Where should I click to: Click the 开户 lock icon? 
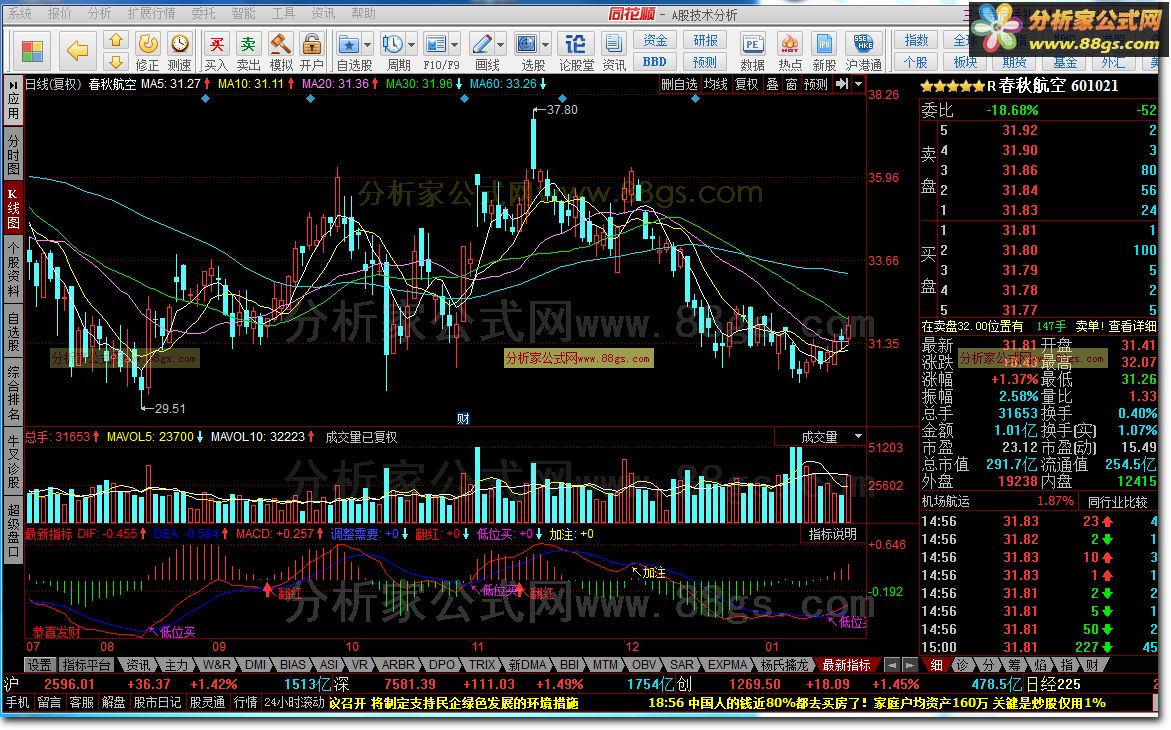click(x=312, y=52)
